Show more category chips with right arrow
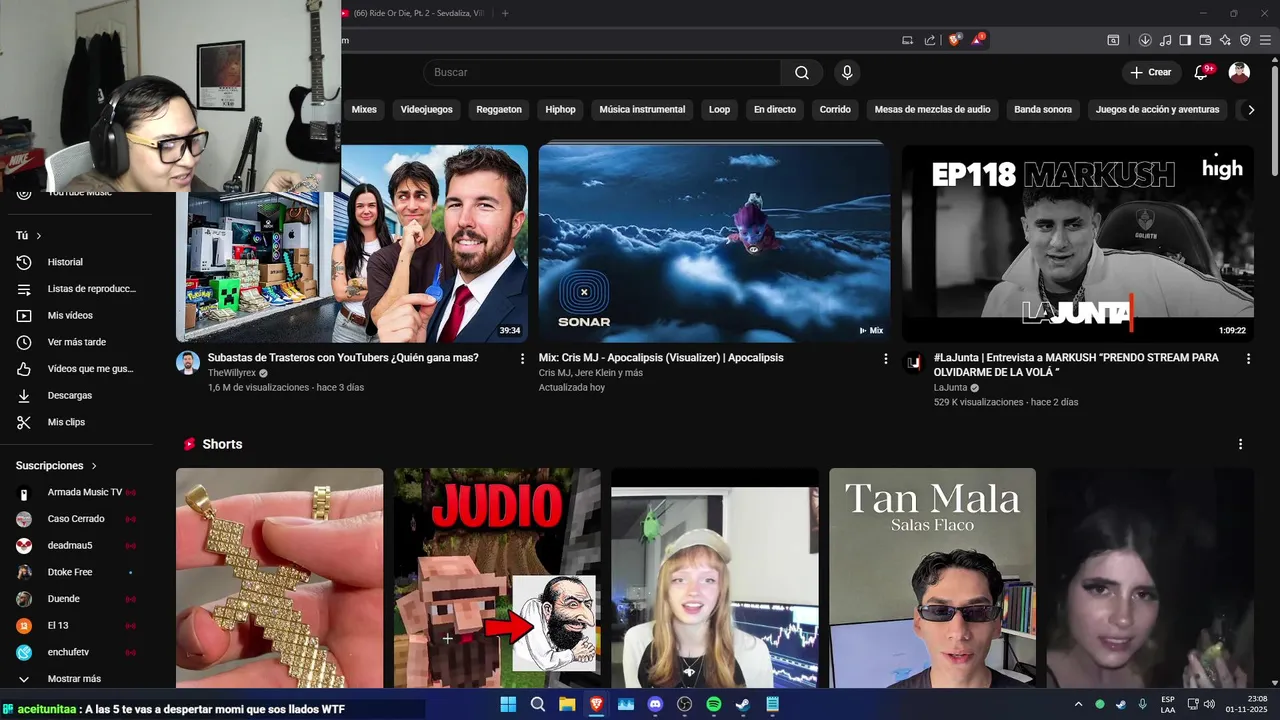The height and width of the screenshot is (720, 1280). (1250, 110)
